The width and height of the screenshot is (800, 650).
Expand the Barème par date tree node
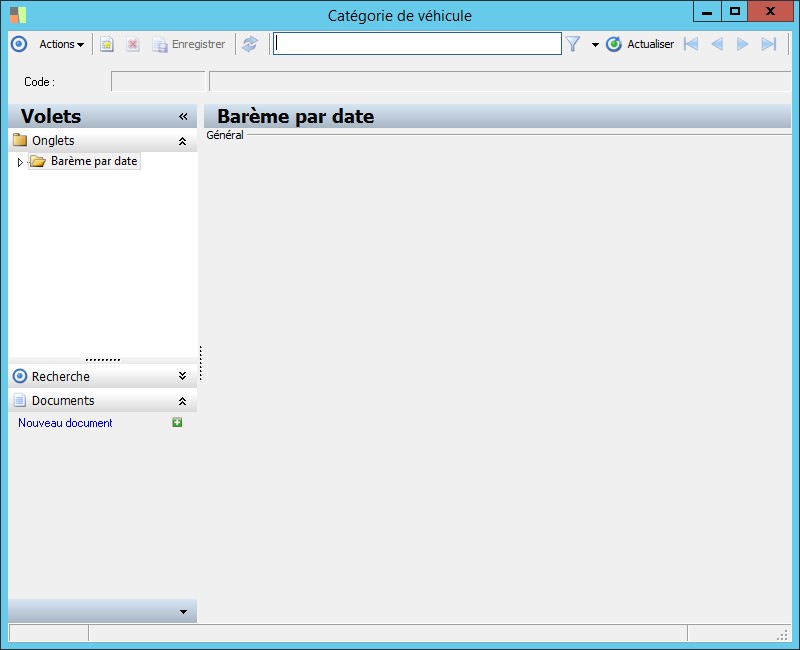[x=20, y=162]
